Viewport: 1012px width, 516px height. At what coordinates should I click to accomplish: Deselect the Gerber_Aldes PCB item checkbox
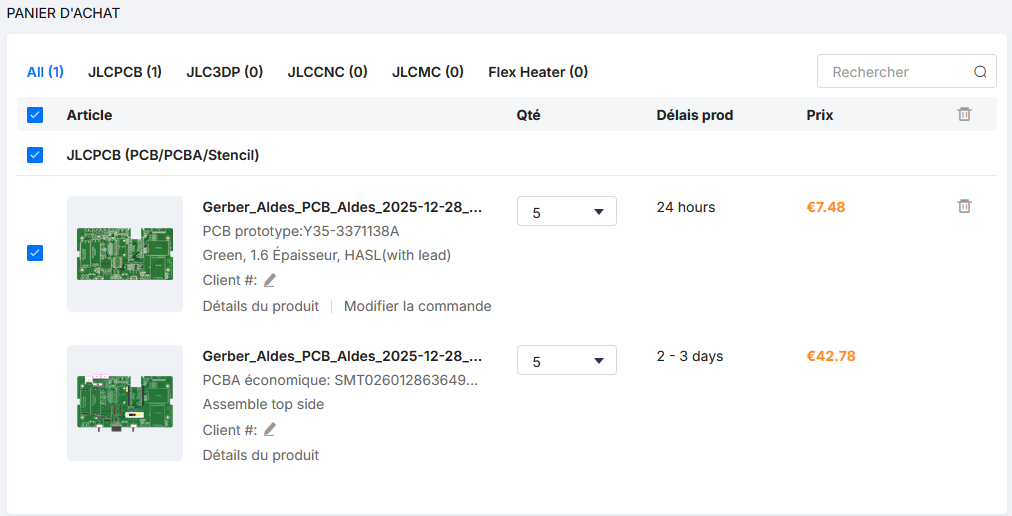[x=35, y=253]
